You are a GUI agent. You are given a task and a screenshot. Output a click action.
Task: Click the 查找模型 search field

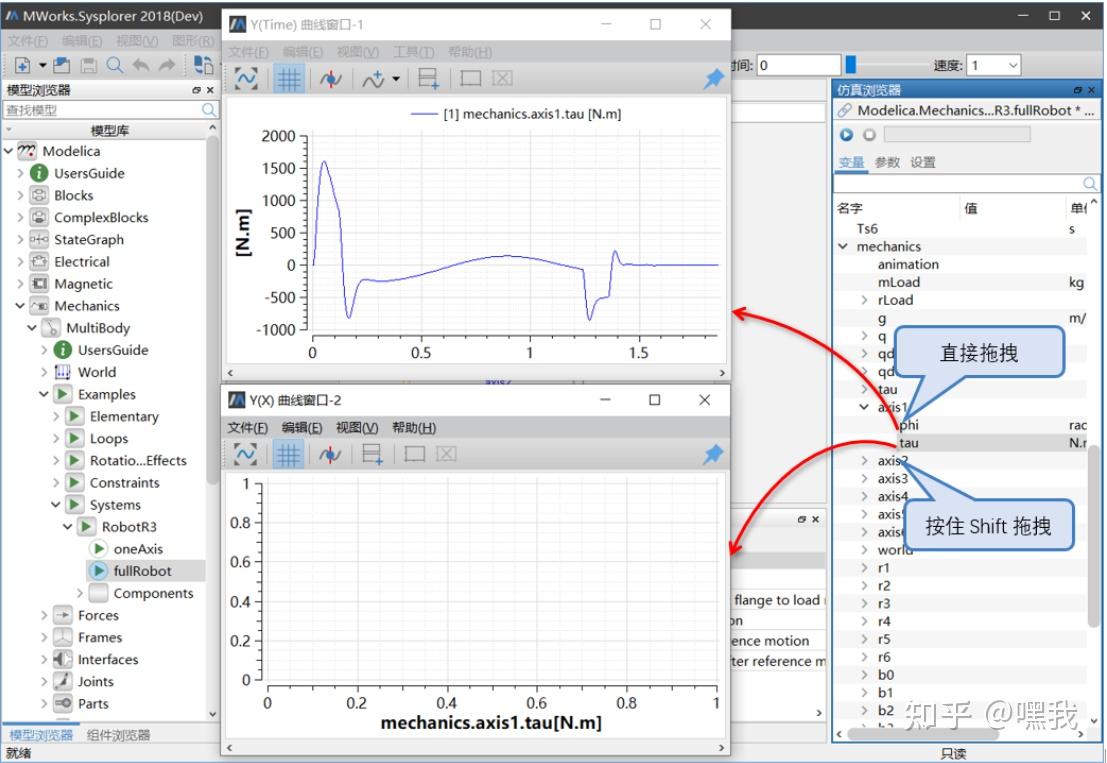click(110, 110)
